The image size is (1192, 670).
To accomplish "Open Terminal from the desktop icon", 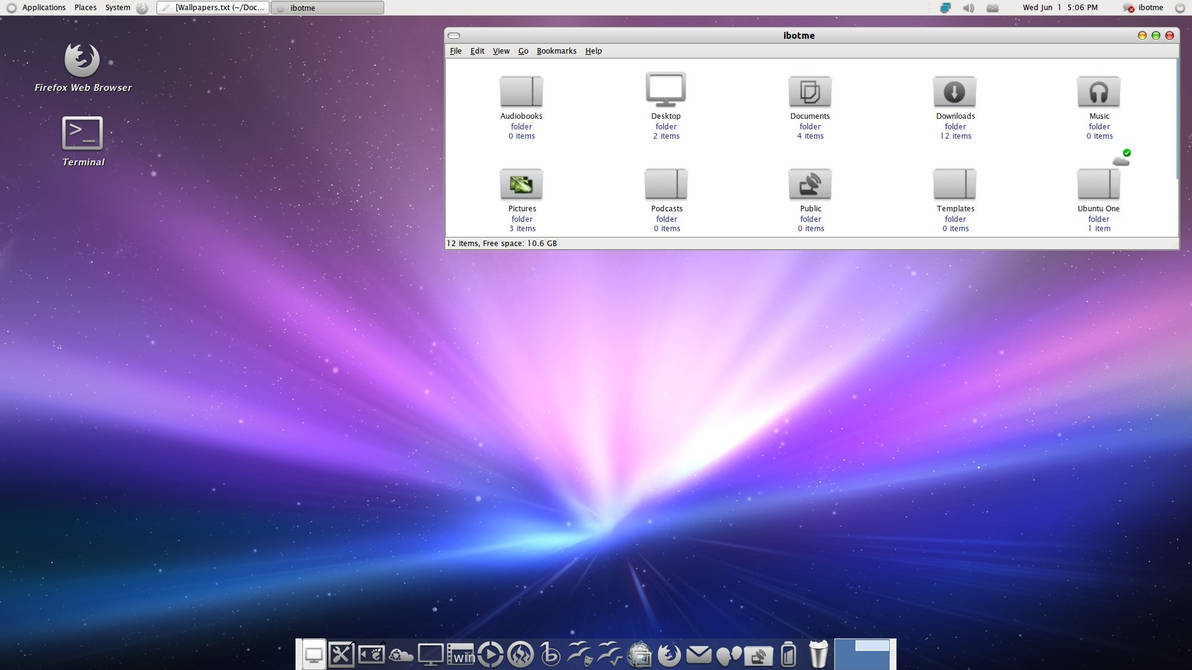I will click(81, 134).
